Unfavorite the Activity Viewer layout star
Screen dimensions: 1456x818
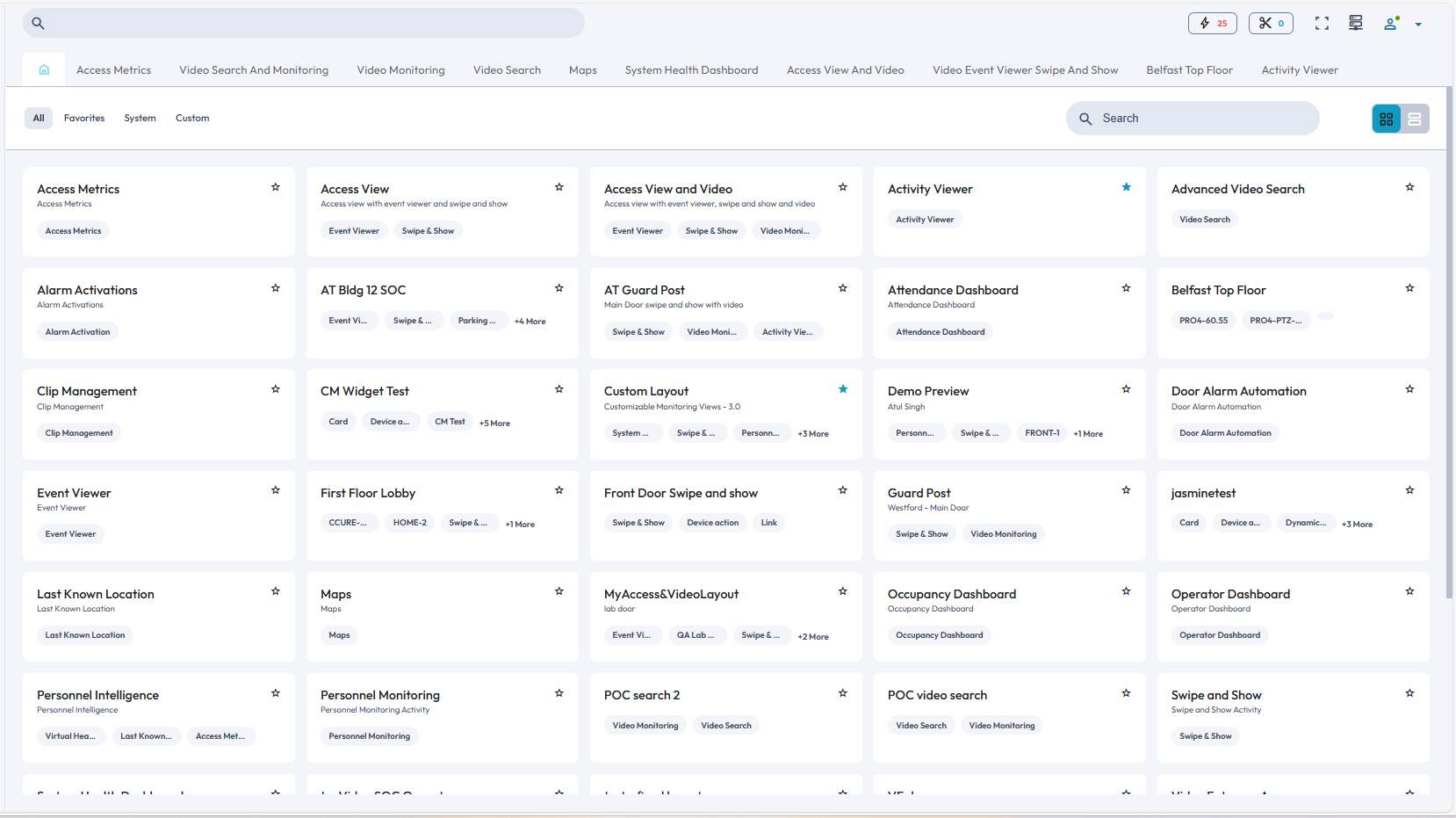point(1126,186)
